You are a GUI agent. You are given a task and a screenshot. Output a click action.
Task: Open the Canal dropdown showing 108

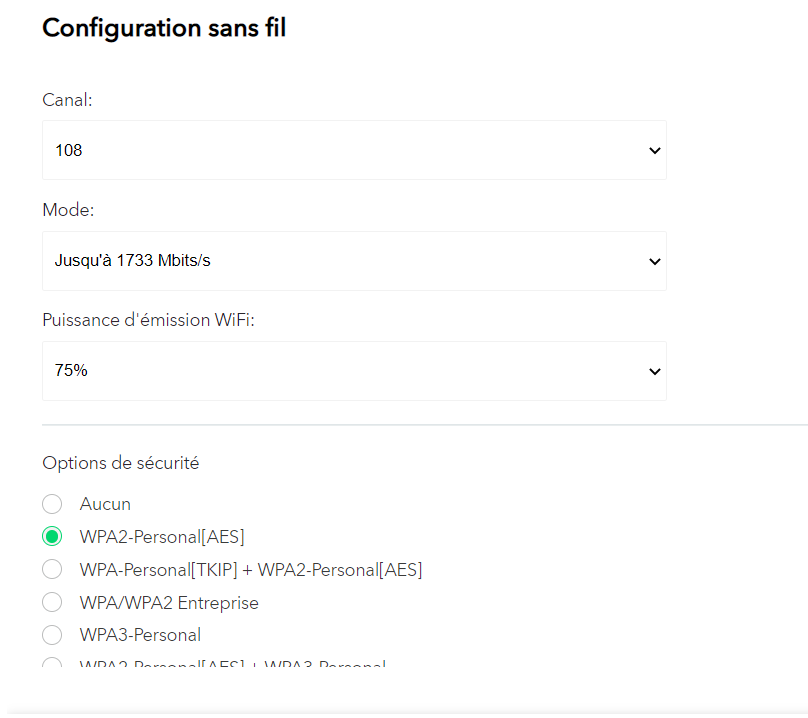[x=354, y=151]
